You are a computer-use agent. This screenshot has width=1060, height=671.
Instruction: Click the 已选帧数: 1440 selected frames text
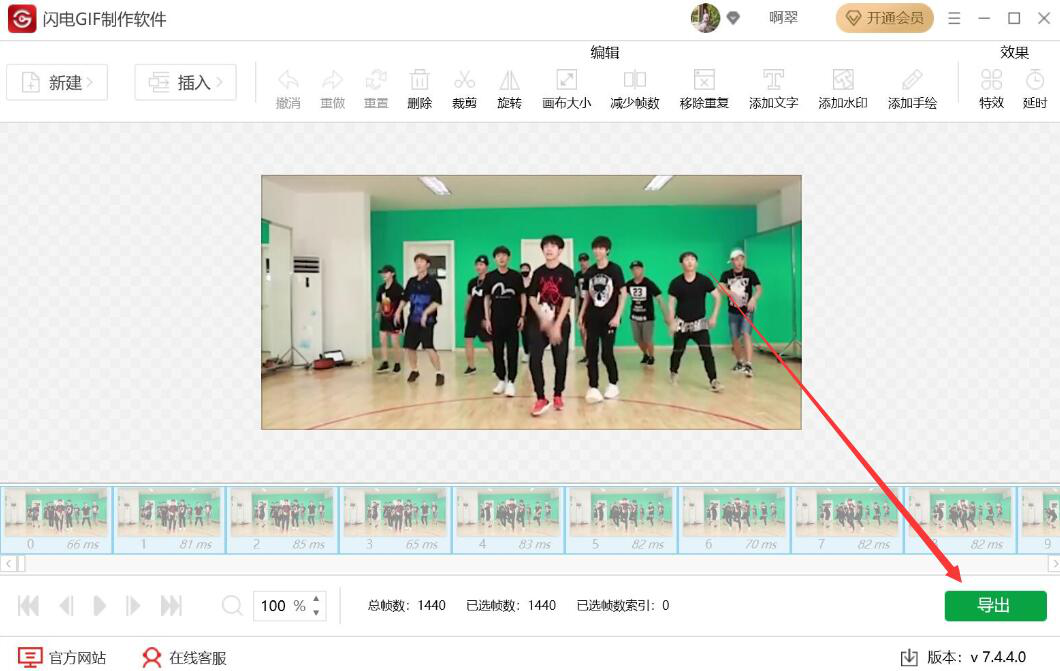coord(511,605)
